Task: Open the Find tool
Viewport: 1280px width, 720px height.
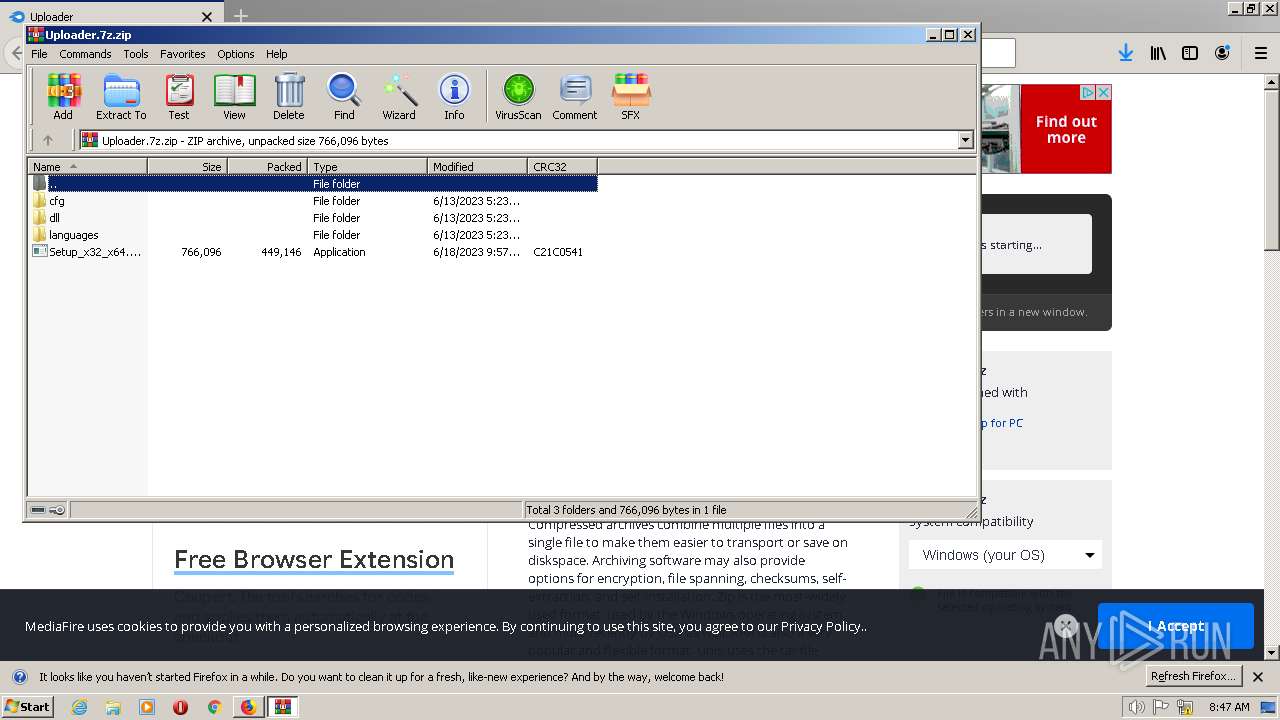Action: [344, 97]
